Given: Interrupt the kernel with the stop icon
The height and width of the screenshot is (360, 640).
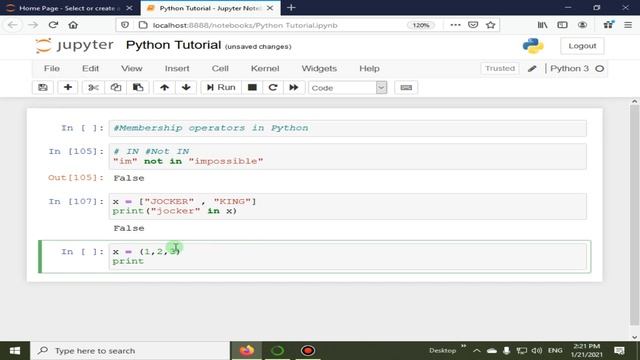Looking at the screenshot, I should [x=252, y=87].
